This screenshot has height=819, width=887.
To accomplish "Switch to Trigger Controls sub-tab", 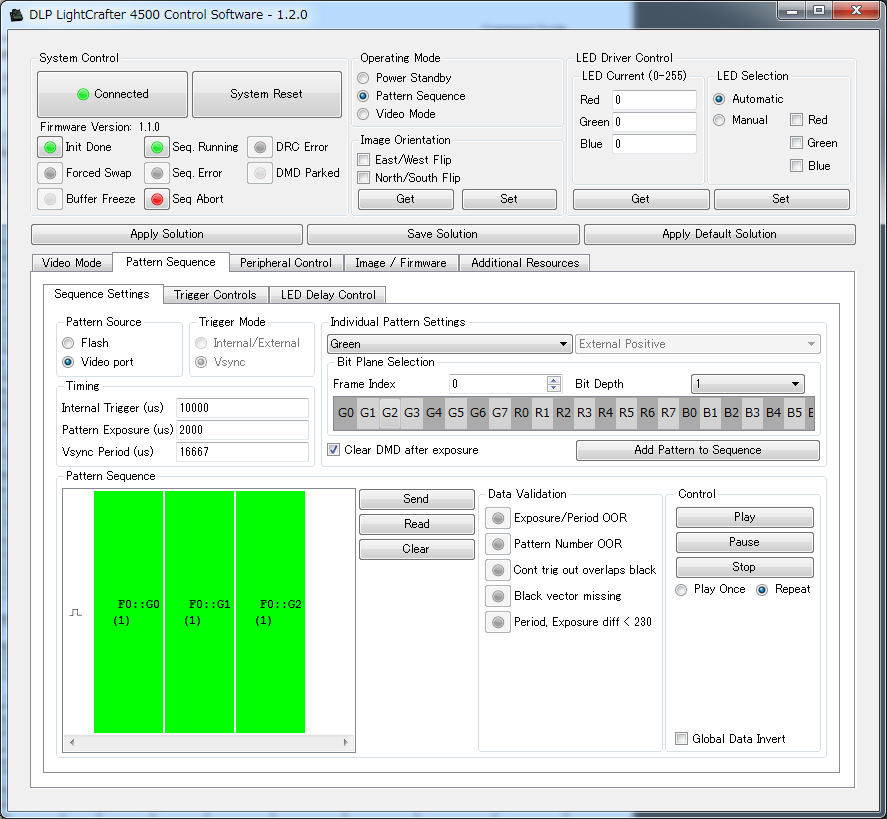I will point(215,295).
